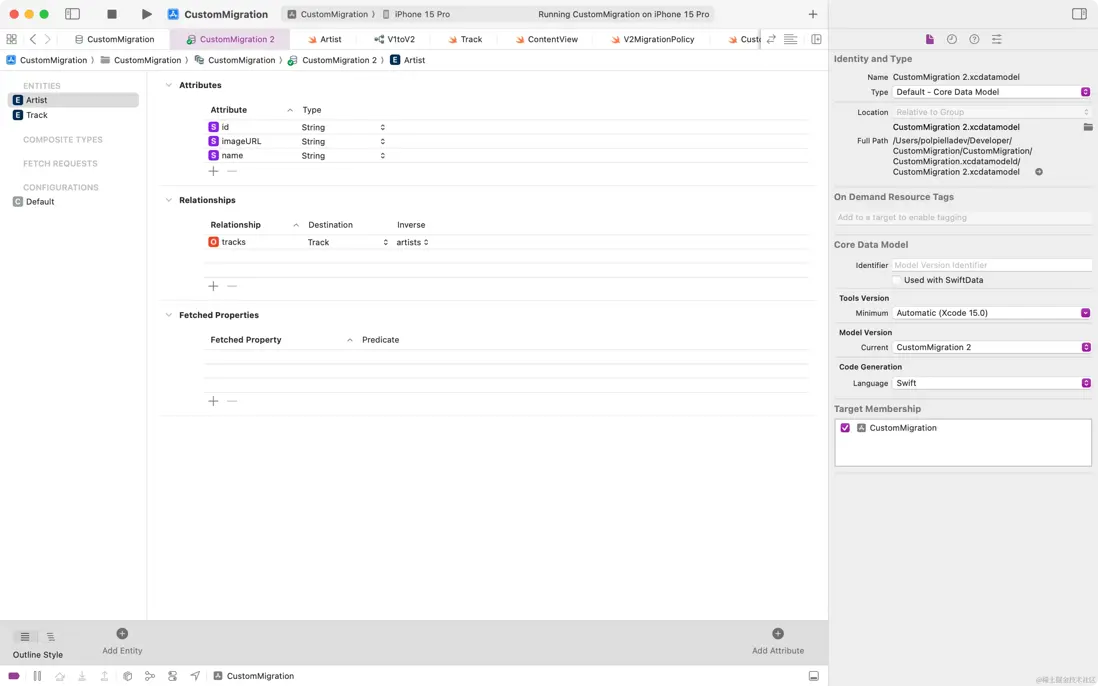Stop the running app with stop button
The width and height of the screenshot is (1098, 686).
[x=111, y=14]
